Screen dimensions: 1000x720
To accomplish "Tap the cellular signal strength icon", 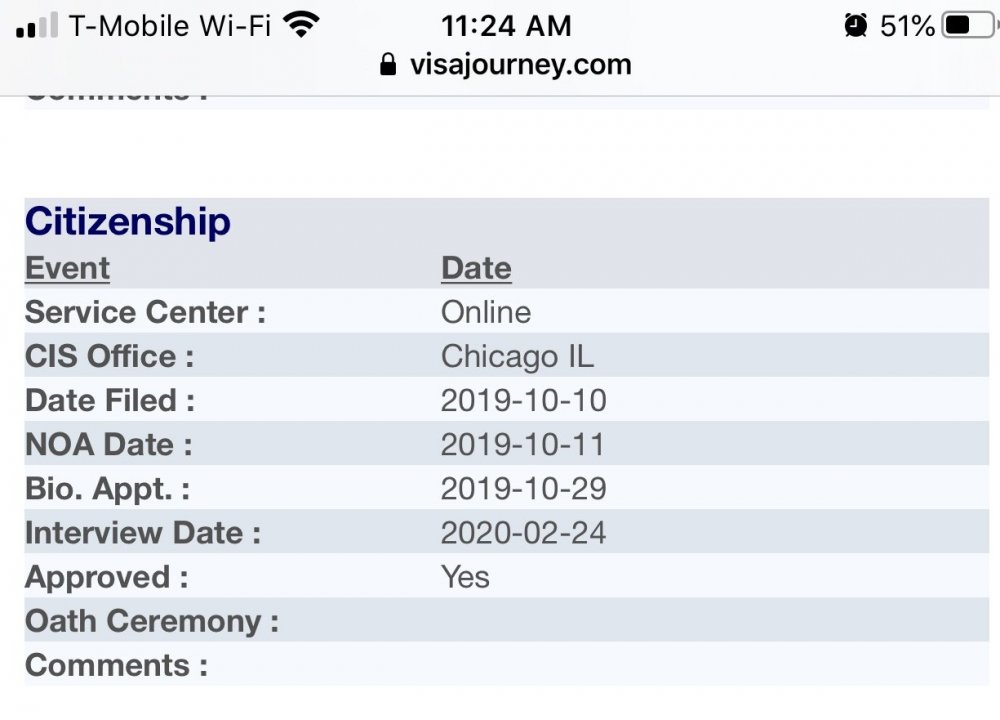I will [37, 25].
